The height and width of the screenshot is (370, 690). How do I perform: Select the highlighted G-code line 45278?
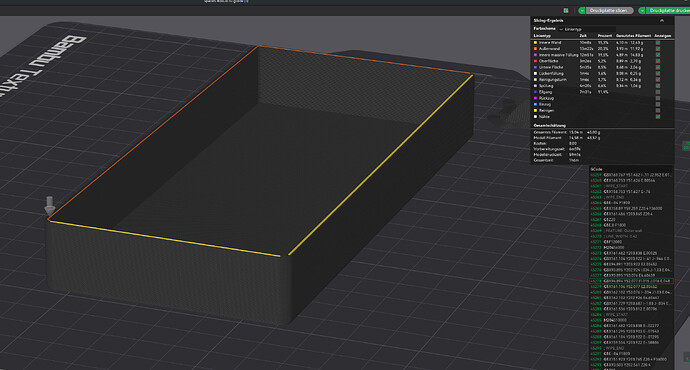pos(631,281)
